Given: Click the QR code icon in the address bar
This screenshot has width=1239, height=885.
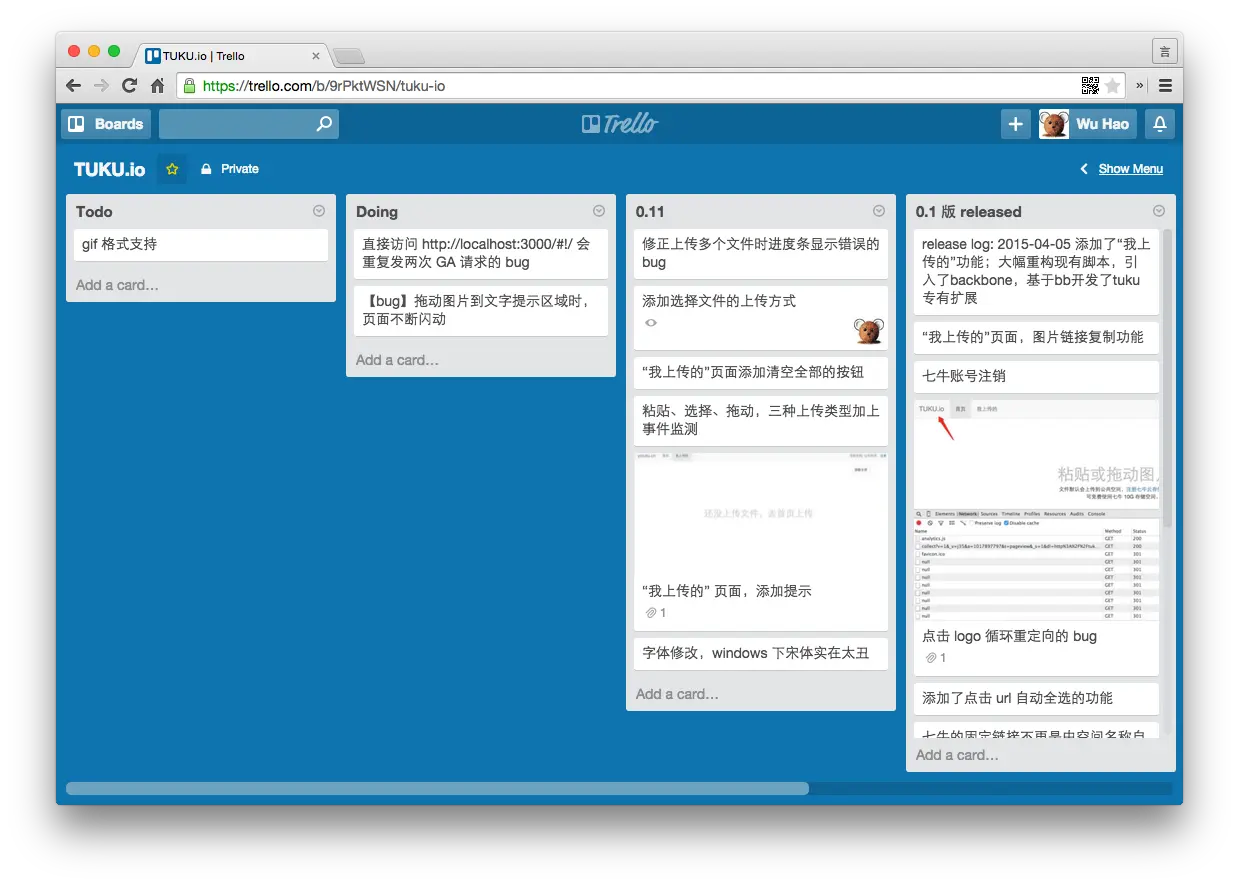Looking at the screenshot, I should pos(1090,86).
